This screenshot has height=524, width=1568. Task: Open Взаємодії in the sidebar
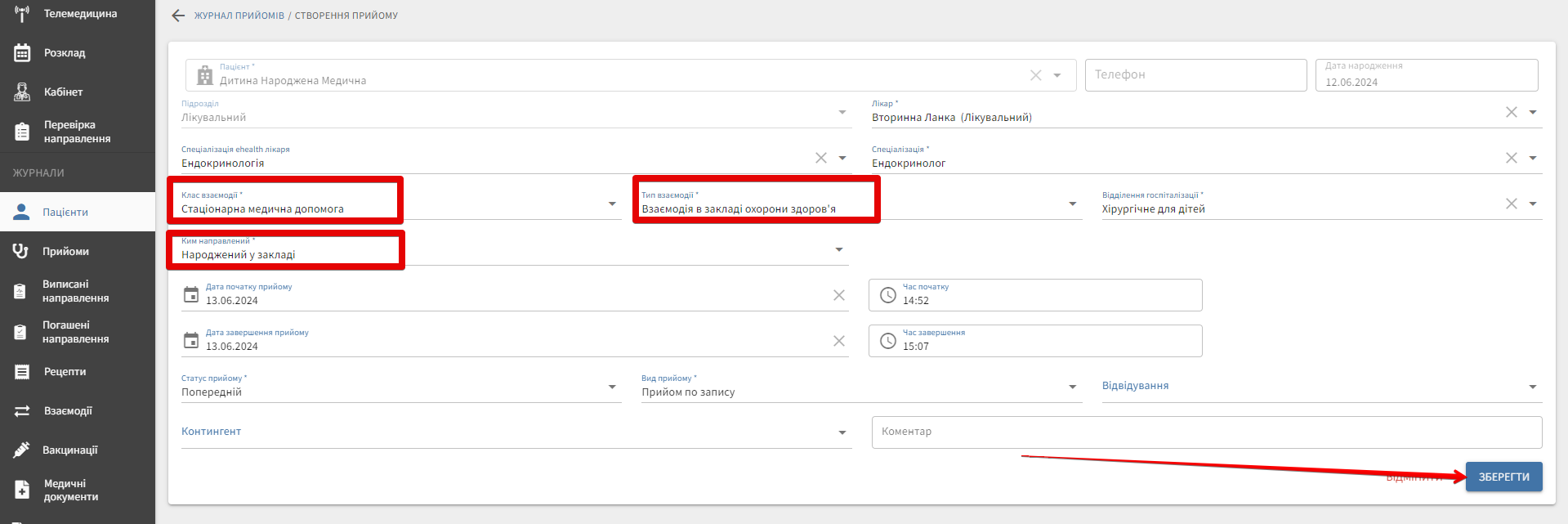[78, 411]
